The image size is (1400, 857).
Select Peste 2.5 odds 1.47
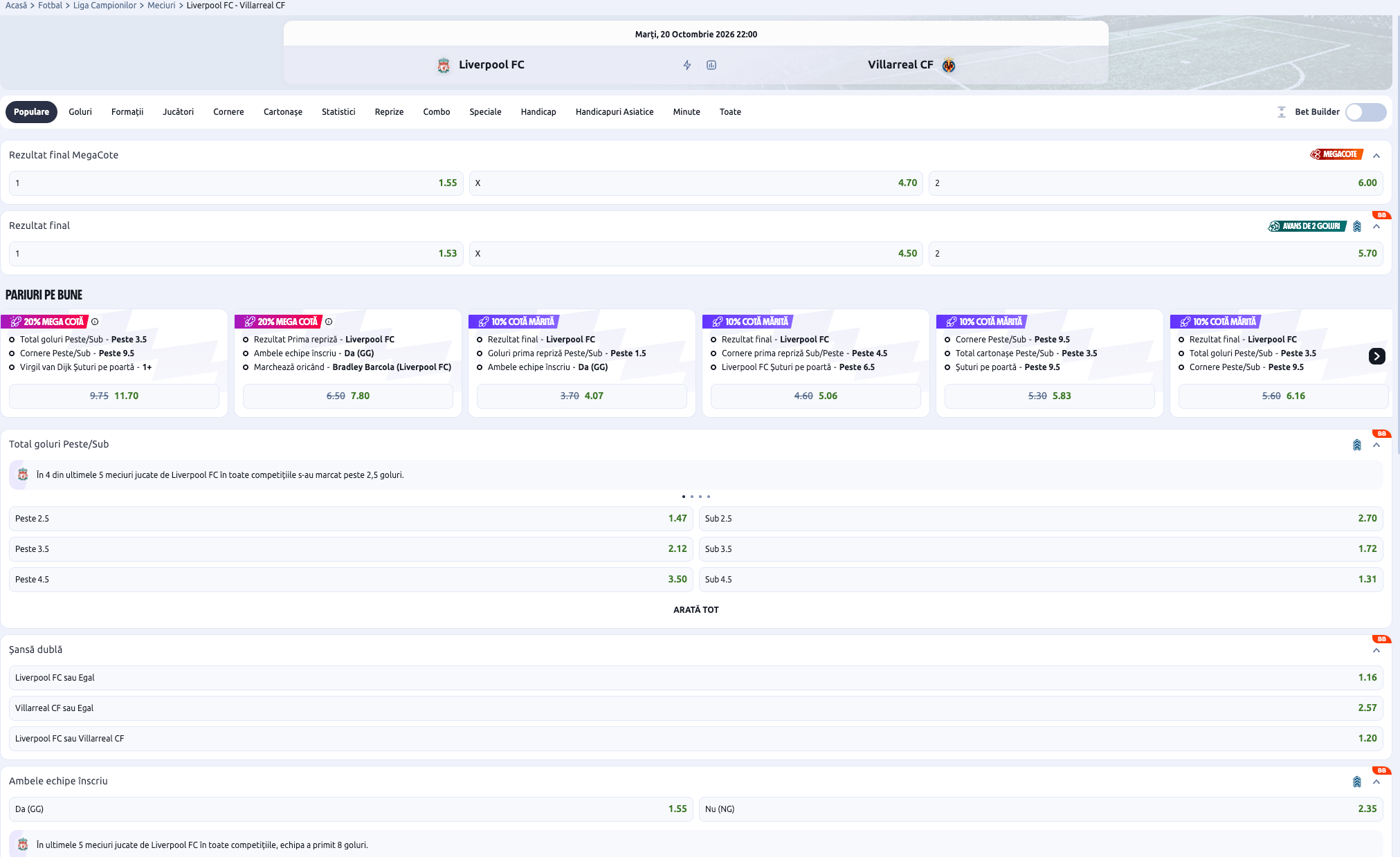click(351, 519)
